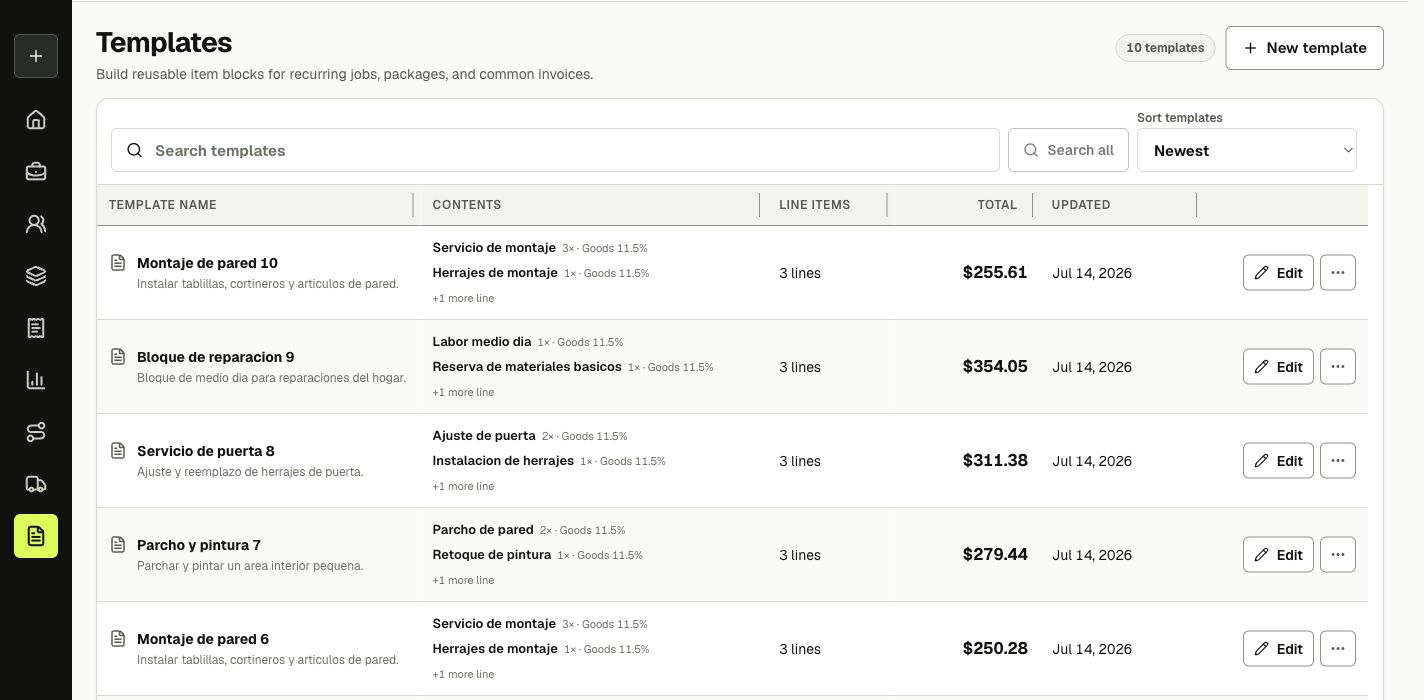Expand '+1 more line' for Servicio de puerta 8
The image size is (1424, 700).
(x=463, y=486)
